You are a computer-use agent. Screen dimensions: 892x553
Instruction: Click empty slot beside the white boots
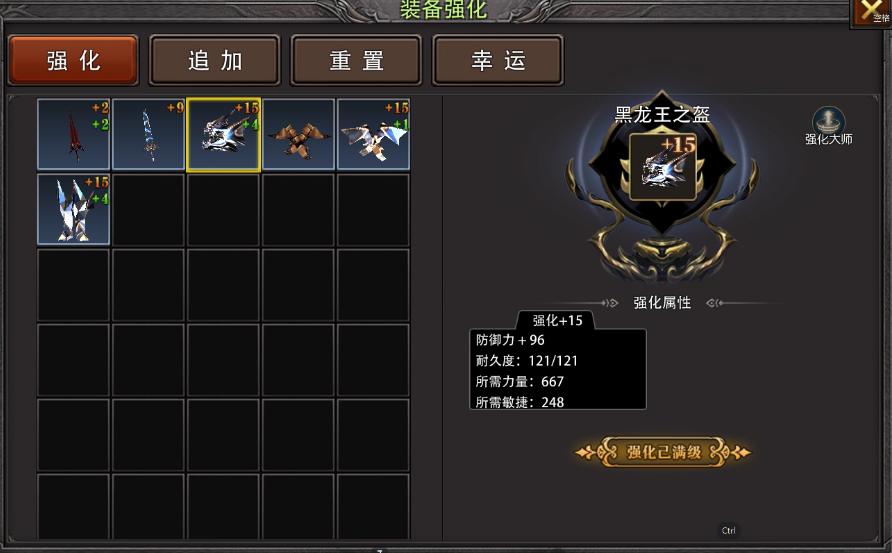148,209
